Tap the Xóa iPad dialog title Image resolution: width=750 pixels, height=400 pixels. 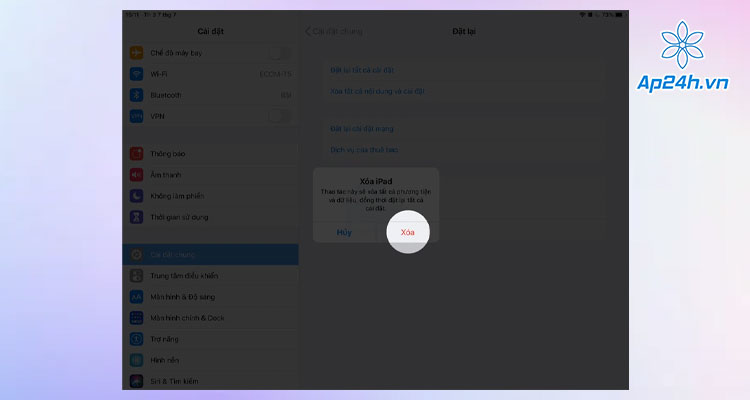click(x=376, y=181)
